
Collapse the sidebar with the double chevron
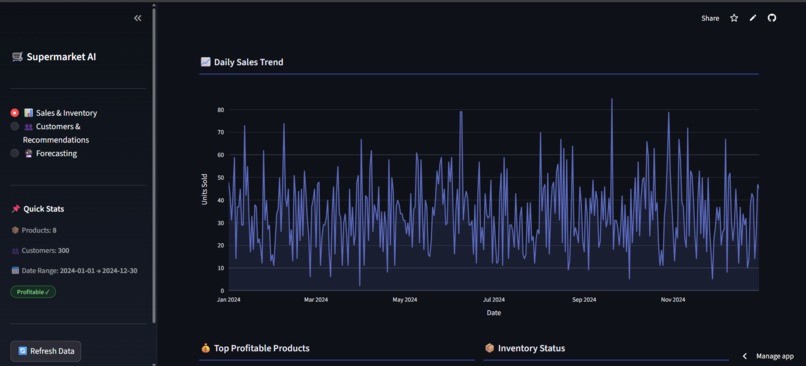[137, 18]
